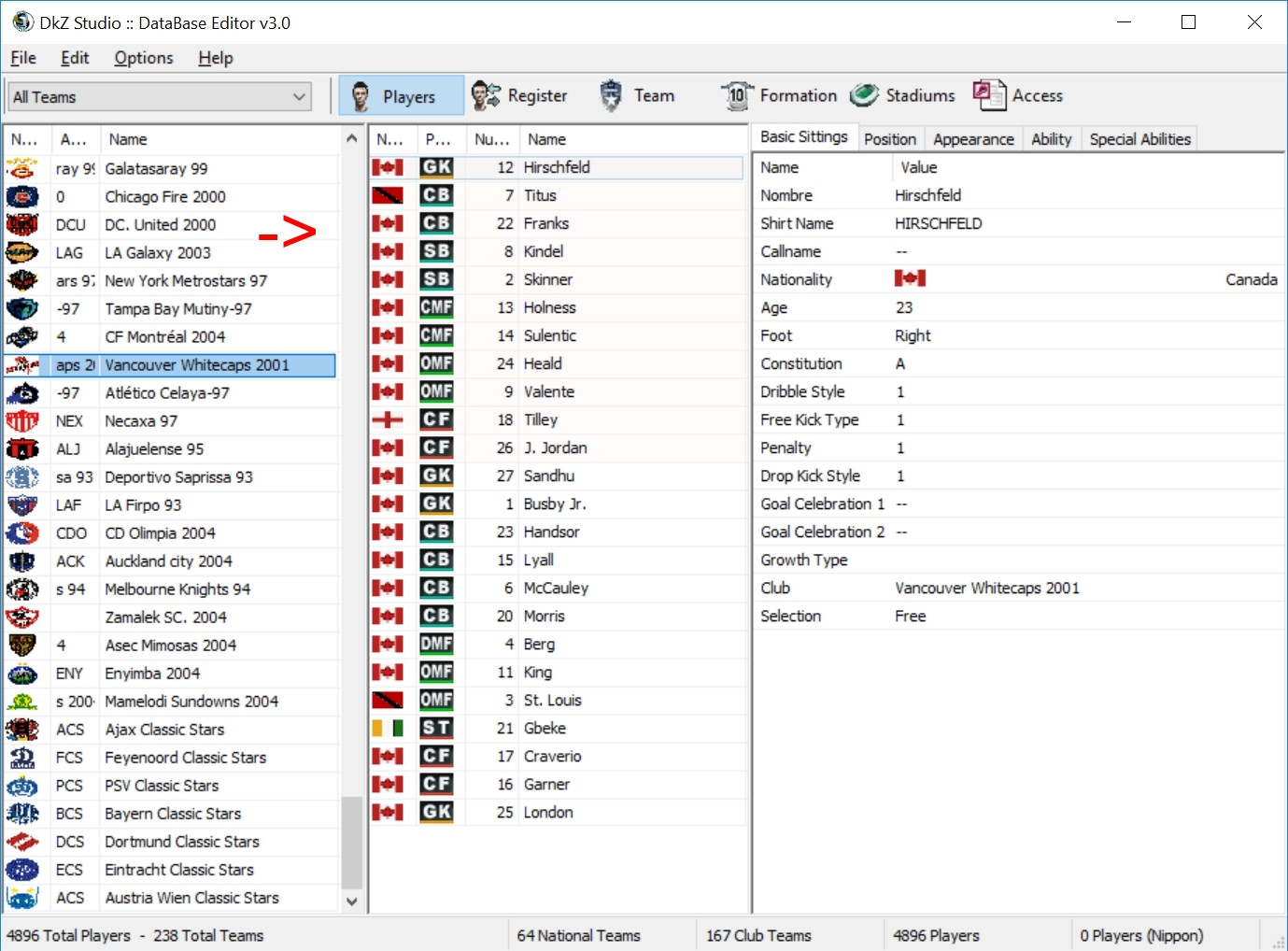Screen dimensions: 1288x951
Task: Click the CF Montréal 2004 logo
Action: 22,336
